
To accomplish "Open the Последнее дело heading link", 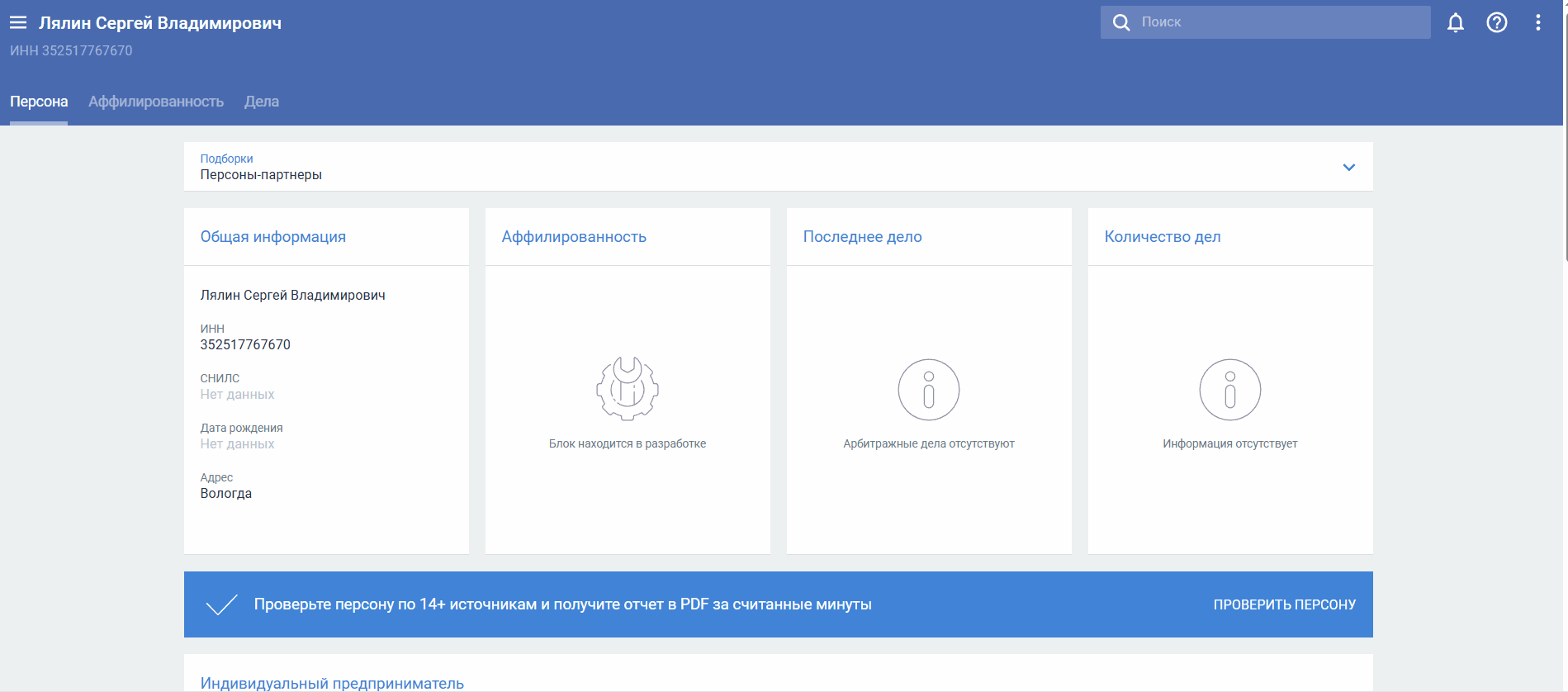I will pos(862,237).
